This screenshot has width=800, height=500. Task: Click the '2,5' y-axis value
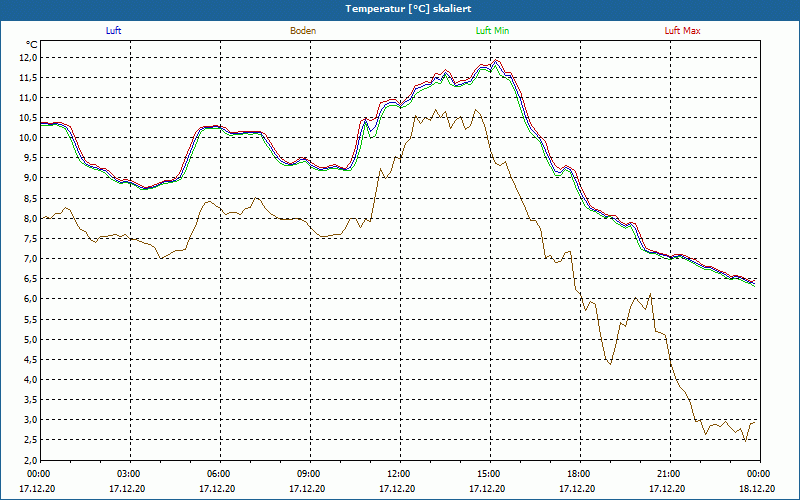[31, 440]
